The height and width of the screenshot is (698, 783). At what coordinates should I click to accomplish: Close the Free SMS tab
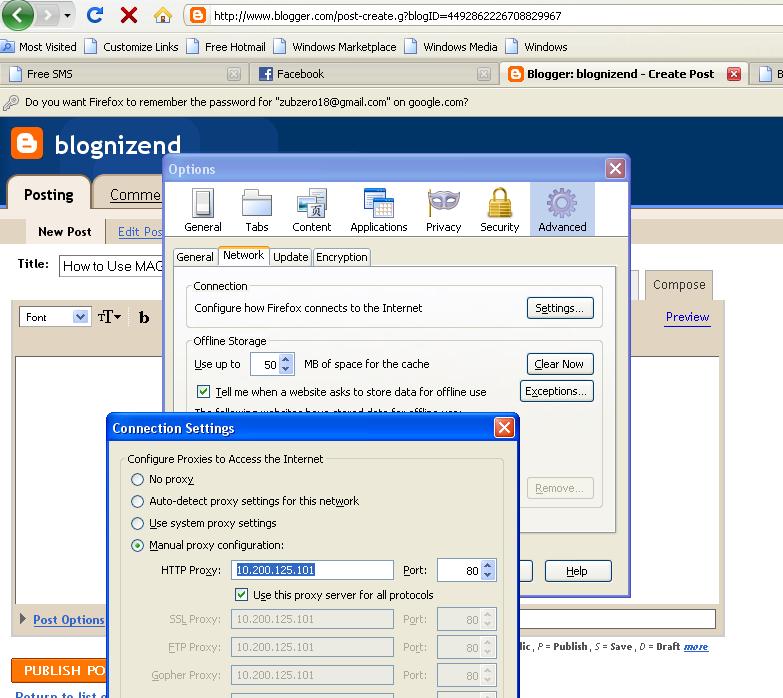(233, 74)
